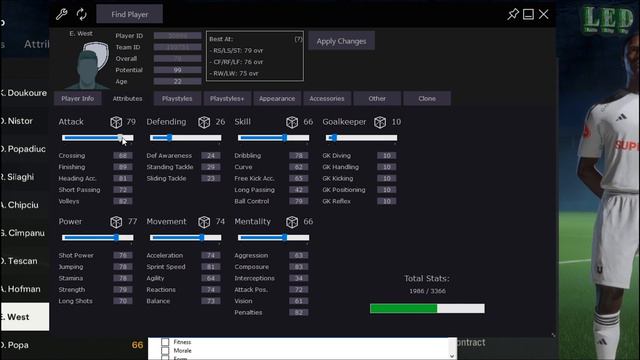Adjust the Movement slider

(186, 238)
